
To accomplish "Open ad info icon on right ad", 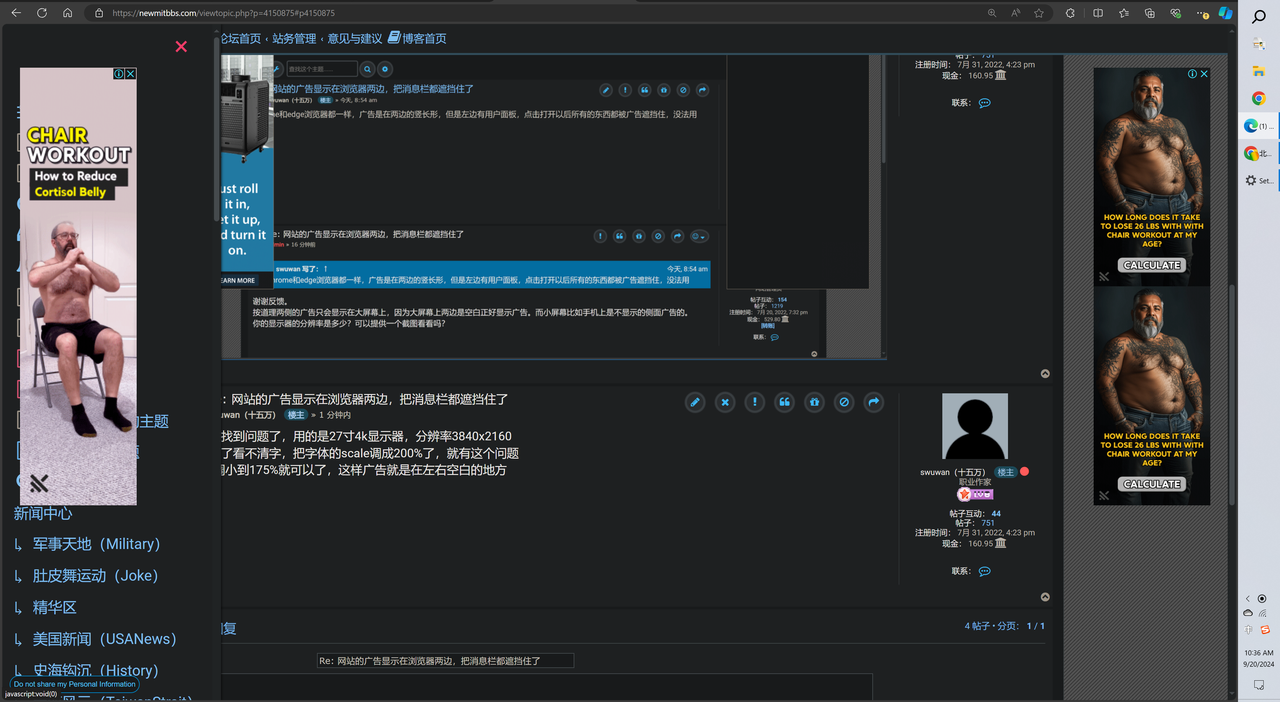I will (1192, 74).
